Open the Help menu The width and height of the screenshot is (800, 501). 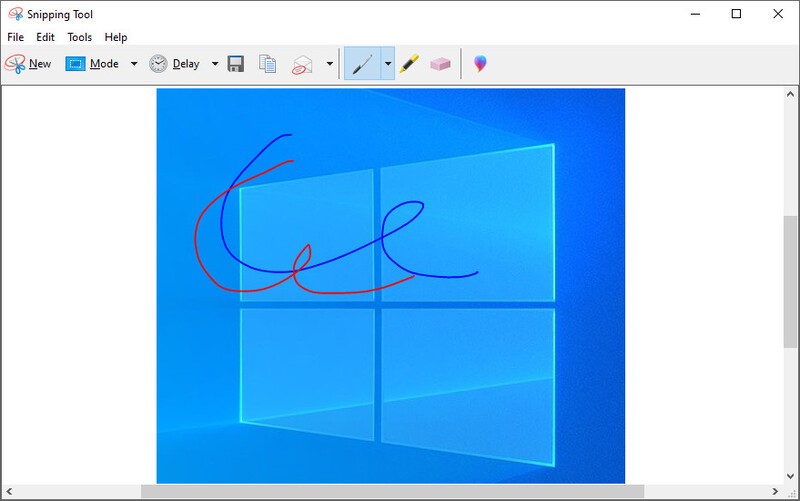click(116, 37)
